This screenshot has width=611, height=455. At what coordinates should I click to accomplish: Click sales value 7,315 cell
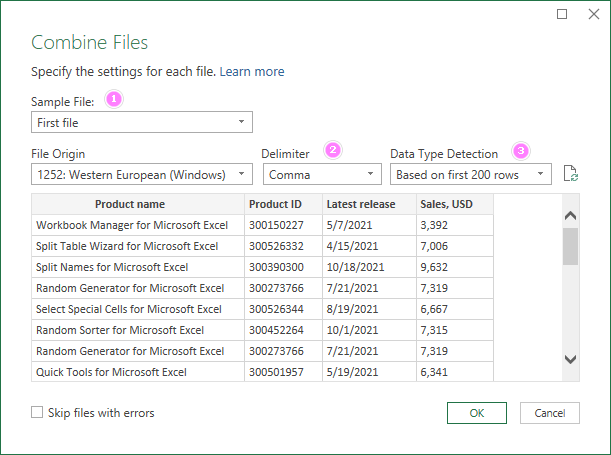[455, 330]
